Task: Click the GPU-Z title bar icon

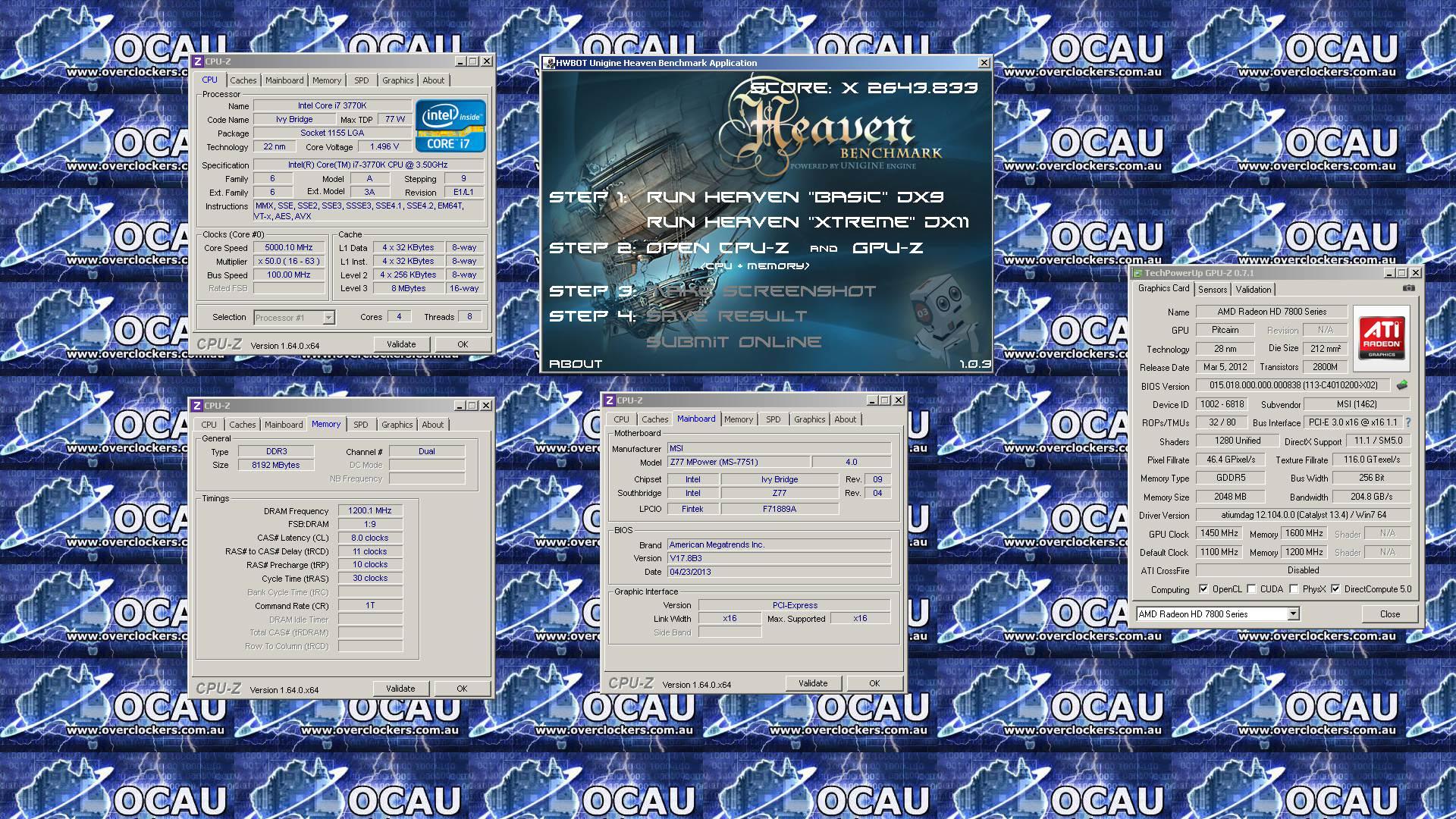Action: [1137, 273]
